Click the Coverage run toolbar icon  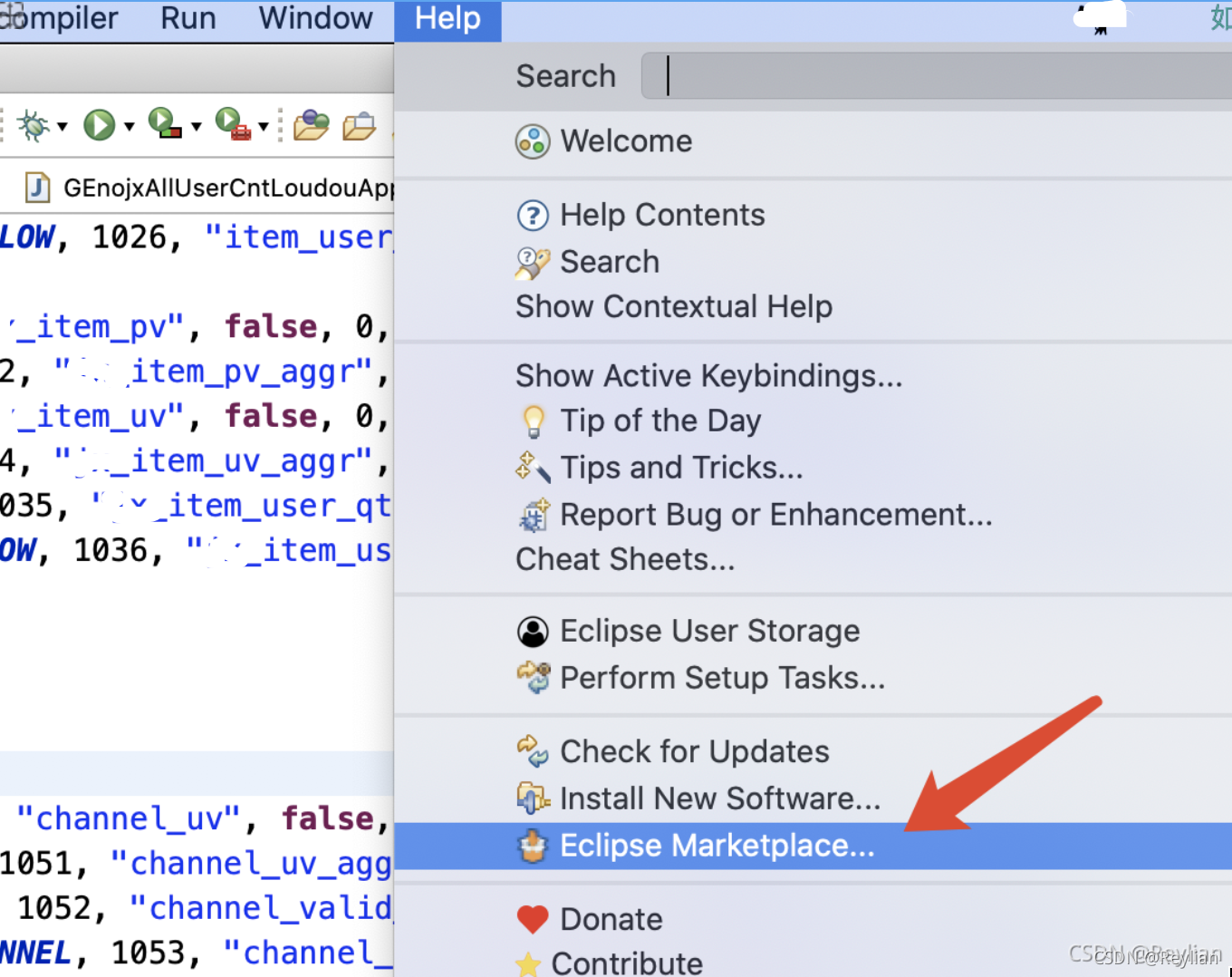coord(165,123)
